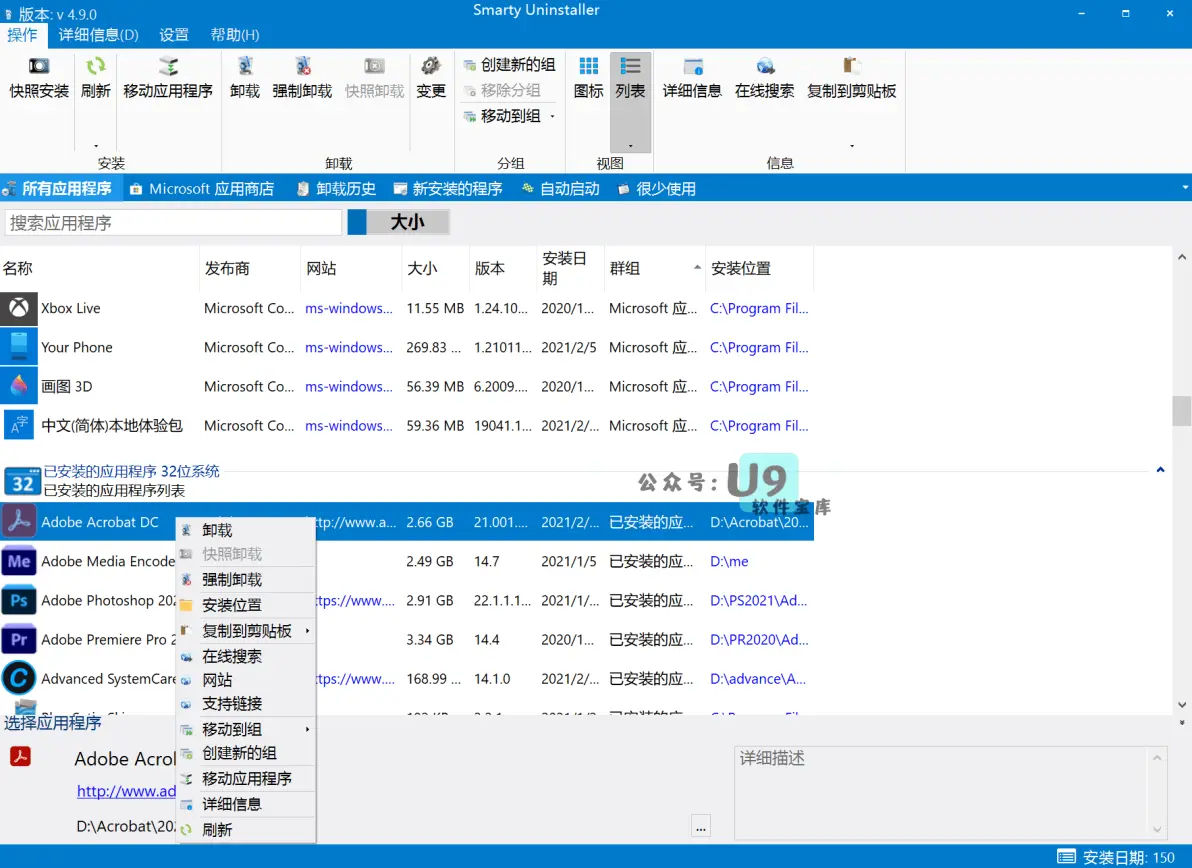1192x868 pixels.
Task: Click the Adobe Photoshop Ps icon
Action: pos(19,600)
